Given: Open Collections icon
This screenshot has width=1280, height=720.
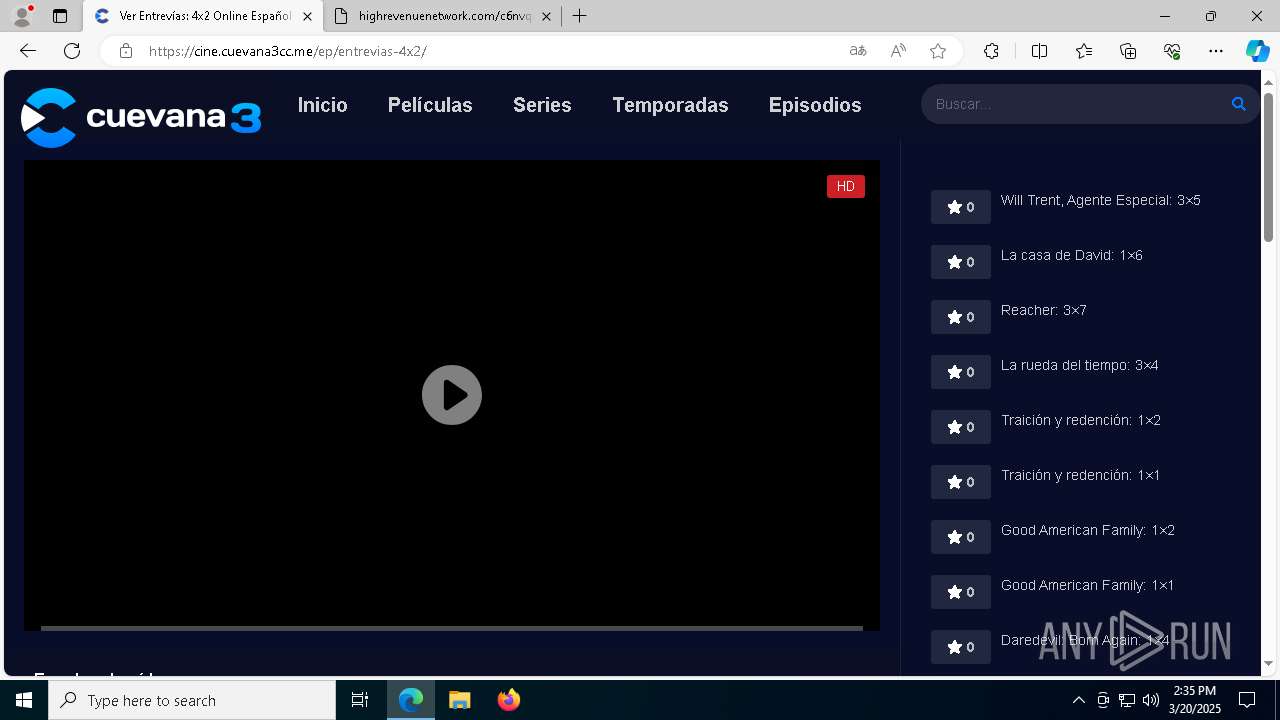Looking at the screenshot, I should pos(1128,51).
